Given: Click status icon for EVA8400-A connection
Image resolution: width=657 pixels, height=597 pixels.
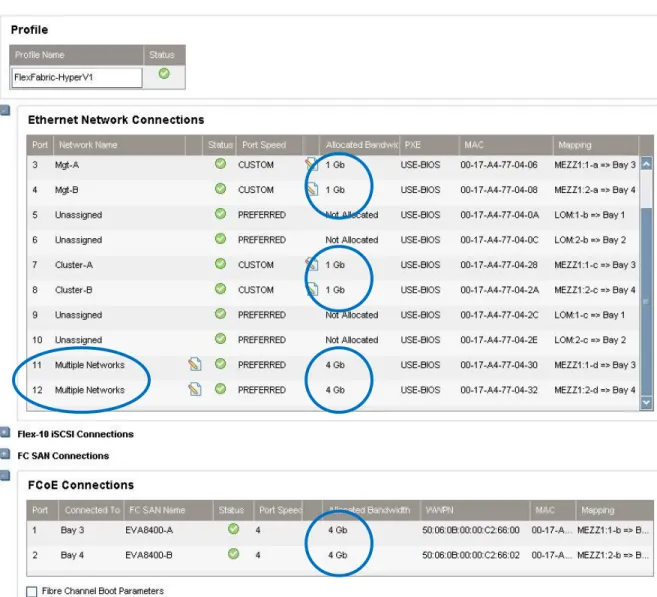Looking at the screenshot, I should [x=233, y=529].
